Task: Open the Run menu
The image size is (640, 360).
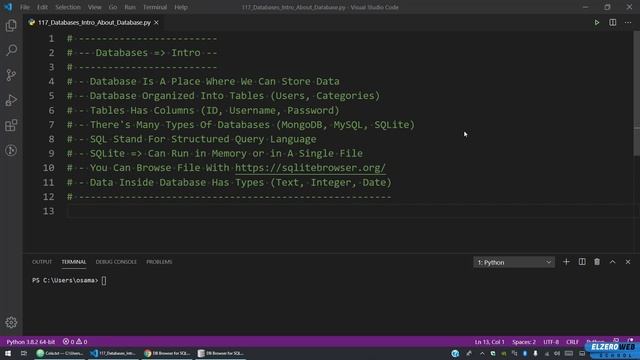Action: [130, 7]
